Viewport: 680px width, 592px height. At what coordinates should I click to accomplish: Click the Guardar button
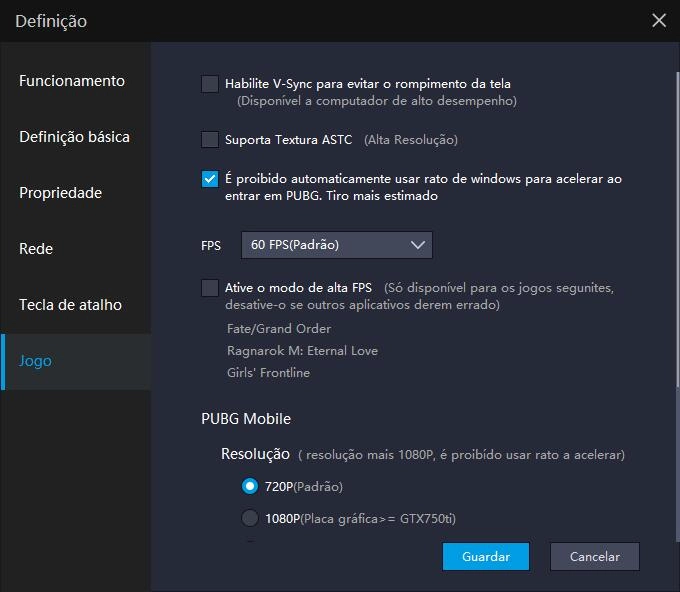pos(486,557)
